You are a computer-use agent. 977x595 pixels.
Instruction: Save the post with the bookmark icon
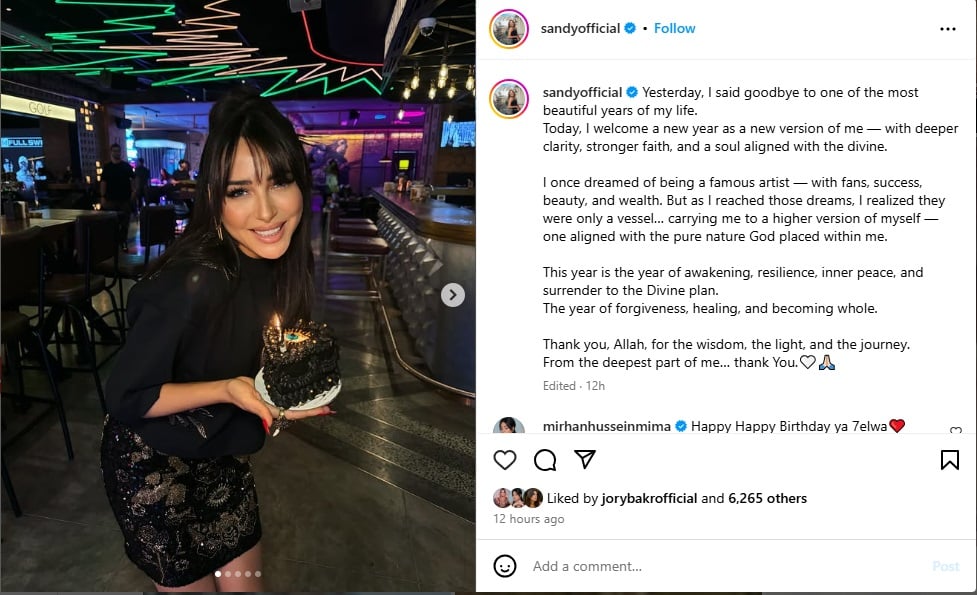[950, 460]
